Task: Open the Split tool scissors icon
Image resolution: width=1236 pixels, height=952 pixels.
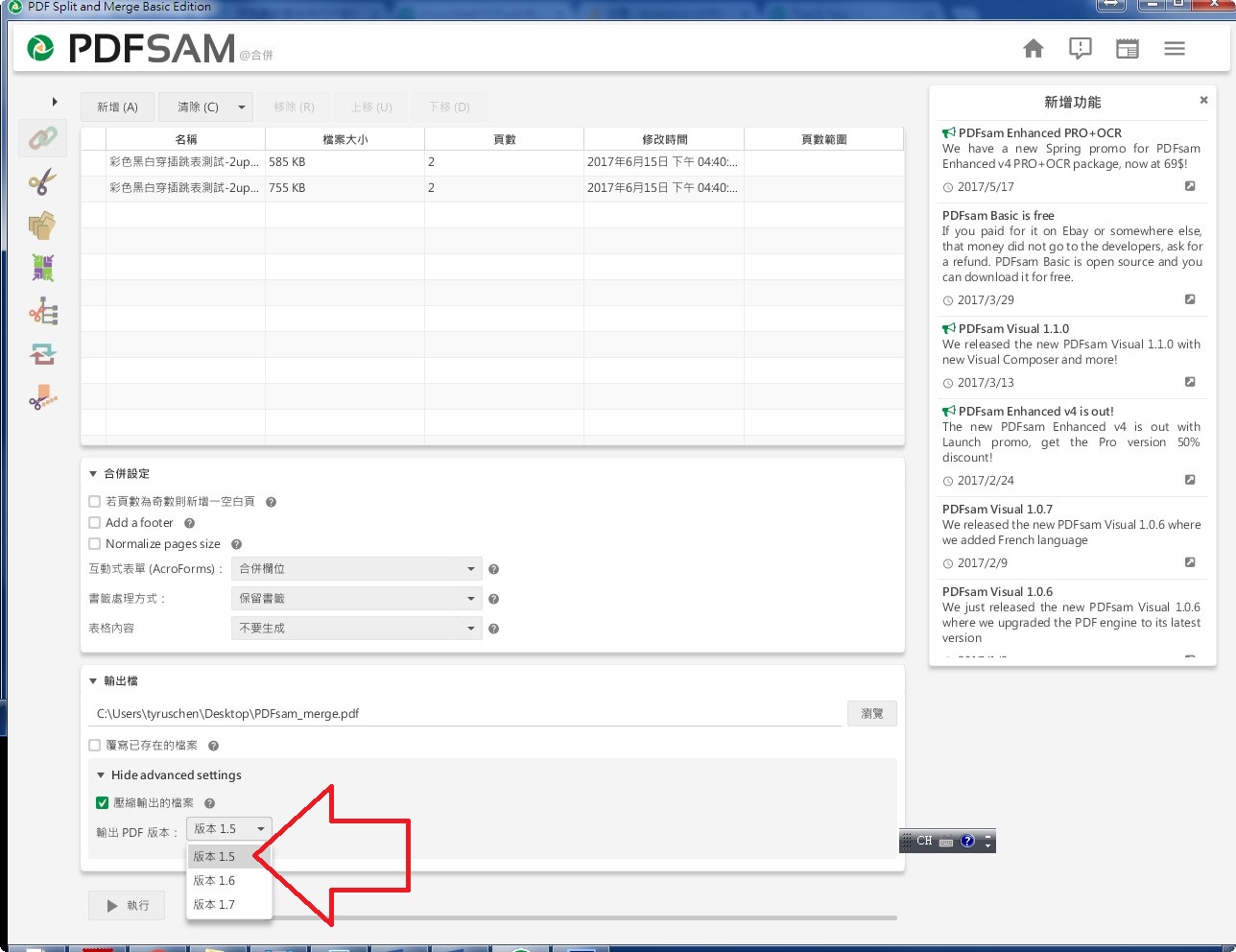Action: [x=42, y=181]
